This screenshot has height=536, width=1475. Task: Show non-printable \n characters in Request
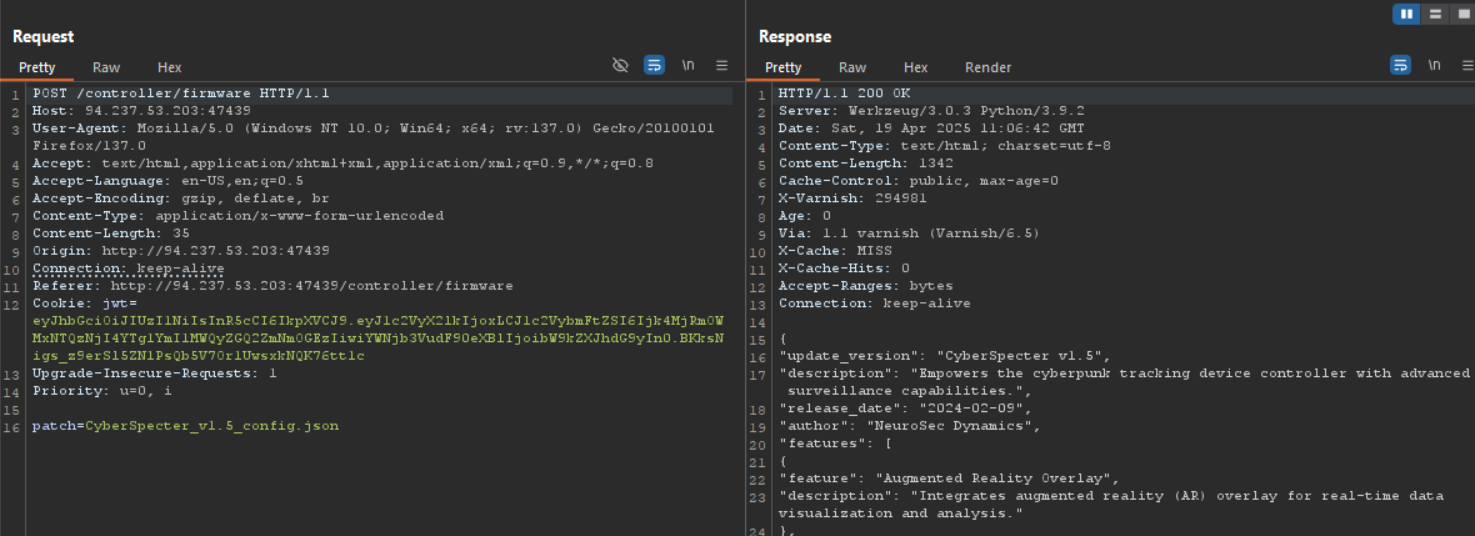coord(688,65)
